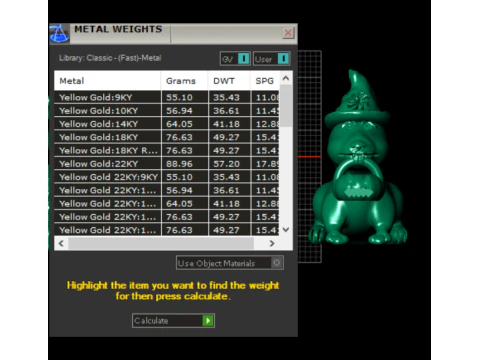Click the SPG column header

(x=265, y=81)
